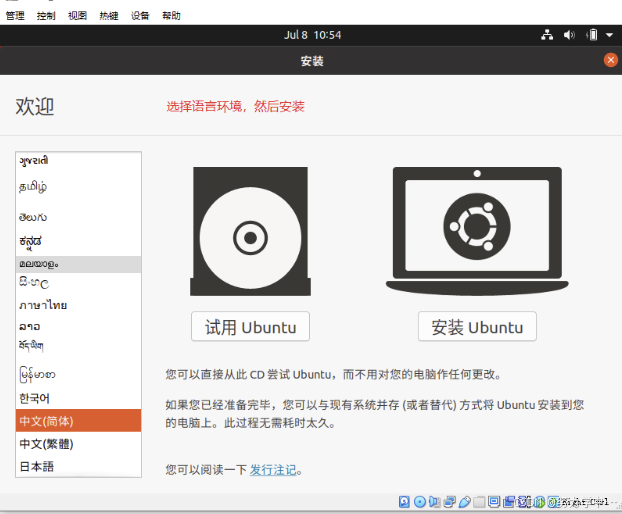Image resolution: width=622 pixels, height=514 pixels.
Task: Open the 管理 menu
Action: 15,15
